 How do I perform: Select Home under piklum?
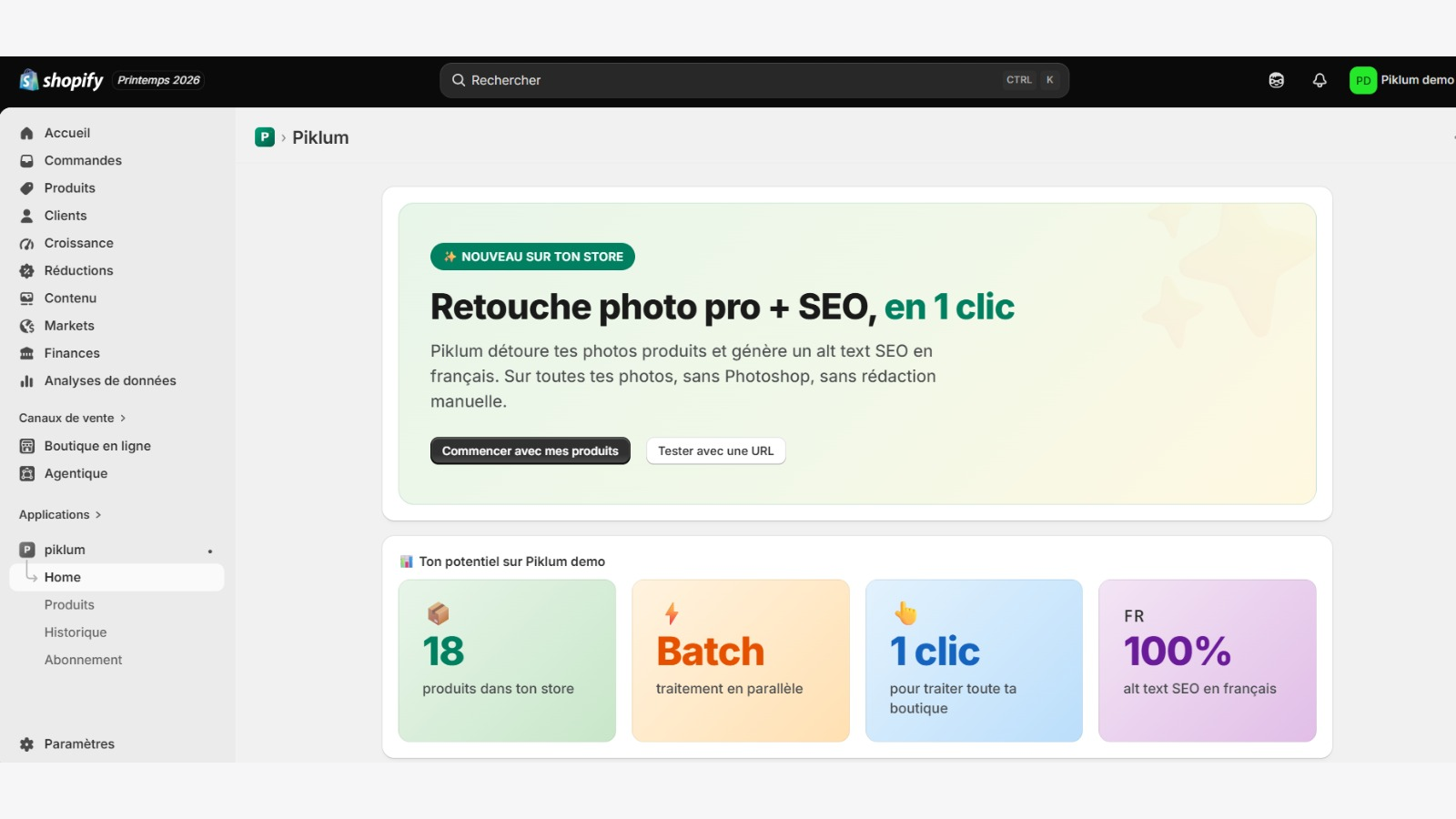click(x=116, y=577)
